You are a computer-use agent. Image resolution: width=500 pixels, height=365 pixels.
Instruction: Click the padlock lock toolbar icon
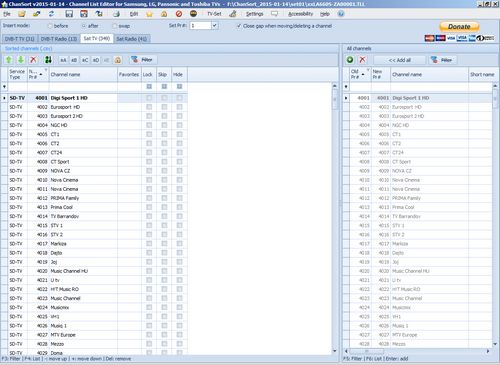(x=164, y=14)
